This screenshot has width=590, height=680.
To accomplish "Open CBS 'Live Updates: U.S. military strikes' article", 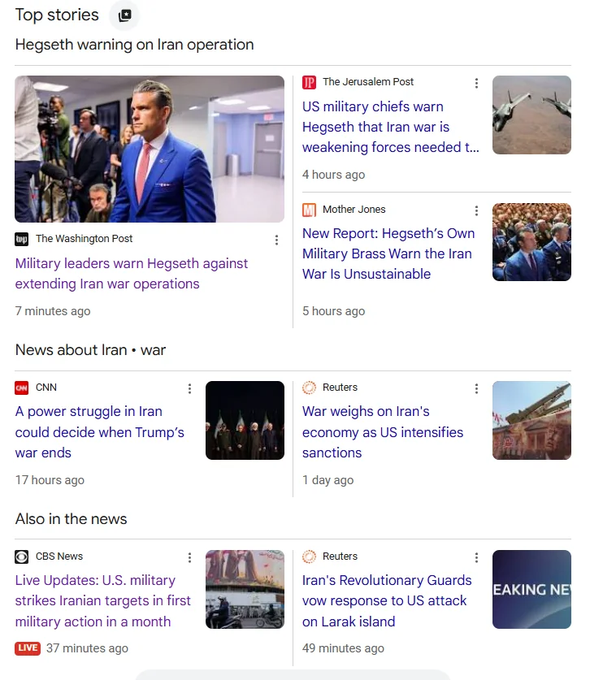I will click(103, 601).
